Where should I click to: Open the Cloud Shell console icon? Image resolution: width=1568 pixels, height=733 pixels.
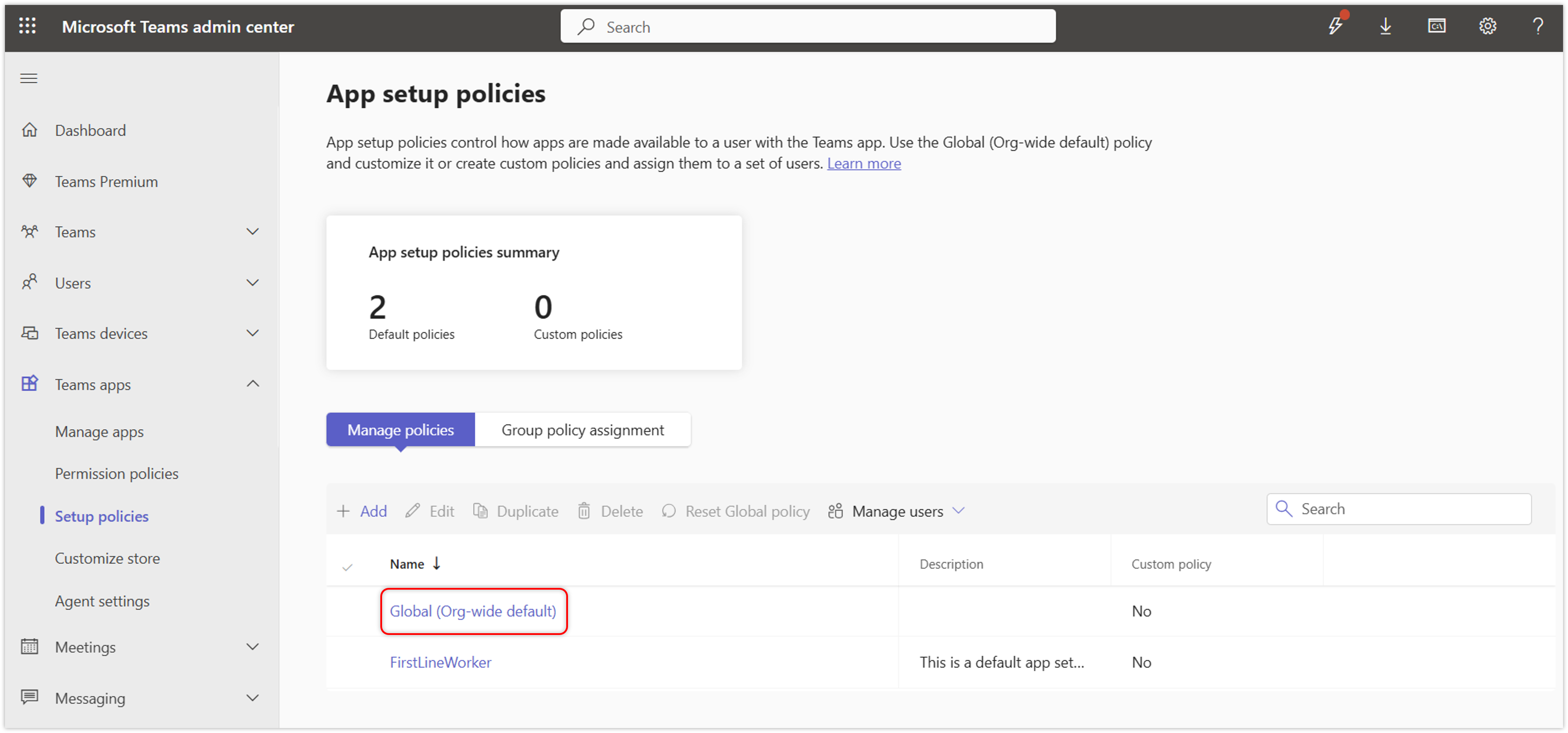tap(1437, 26)
